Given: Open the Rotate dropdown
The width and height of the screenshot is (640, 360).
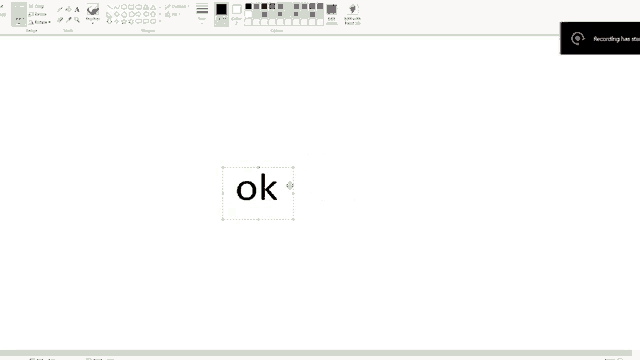Looking at the screenshot, I should tap(40, 22).
